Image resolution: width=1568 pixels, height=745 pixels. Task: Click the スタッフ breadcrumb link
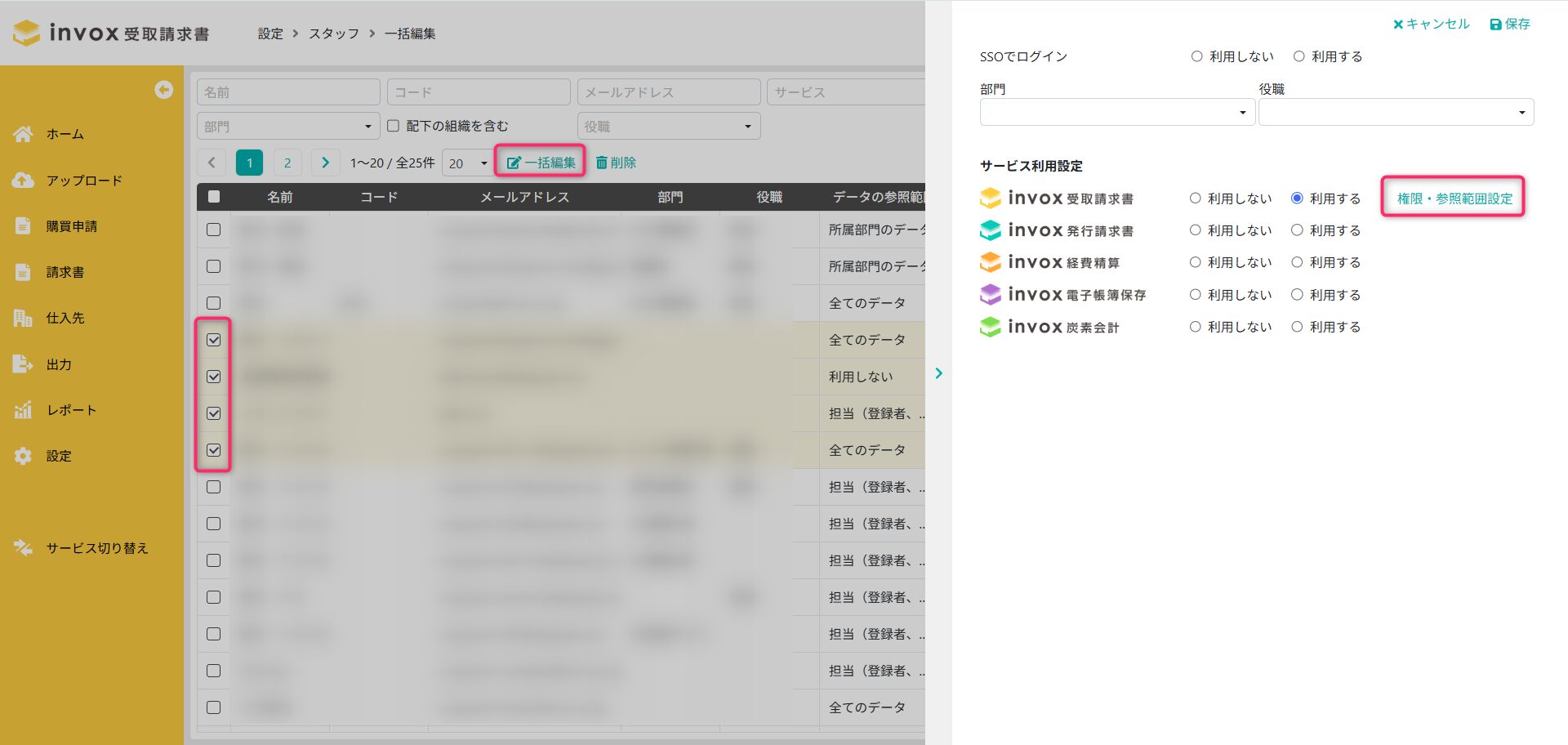tap(334, 33)
